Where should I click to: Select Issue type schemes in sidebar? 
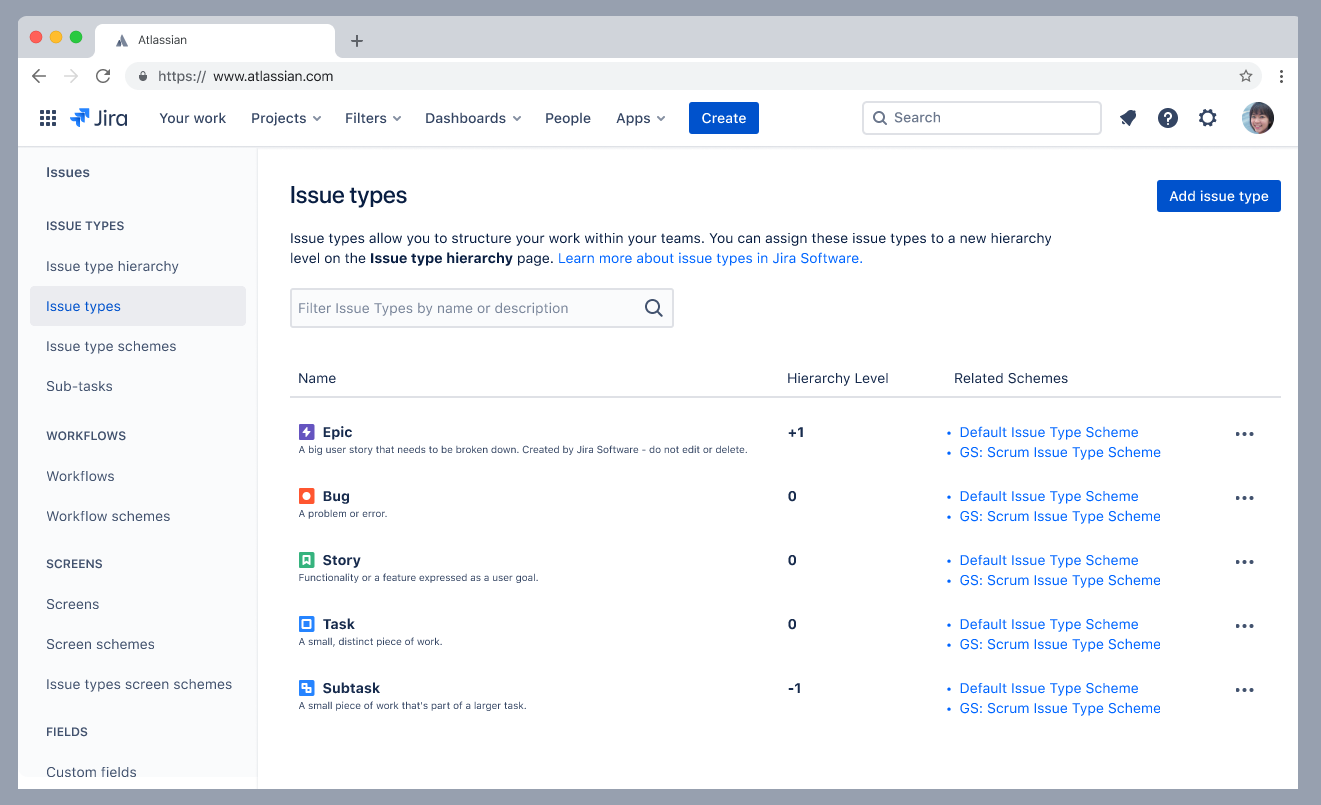pos(111,346)
